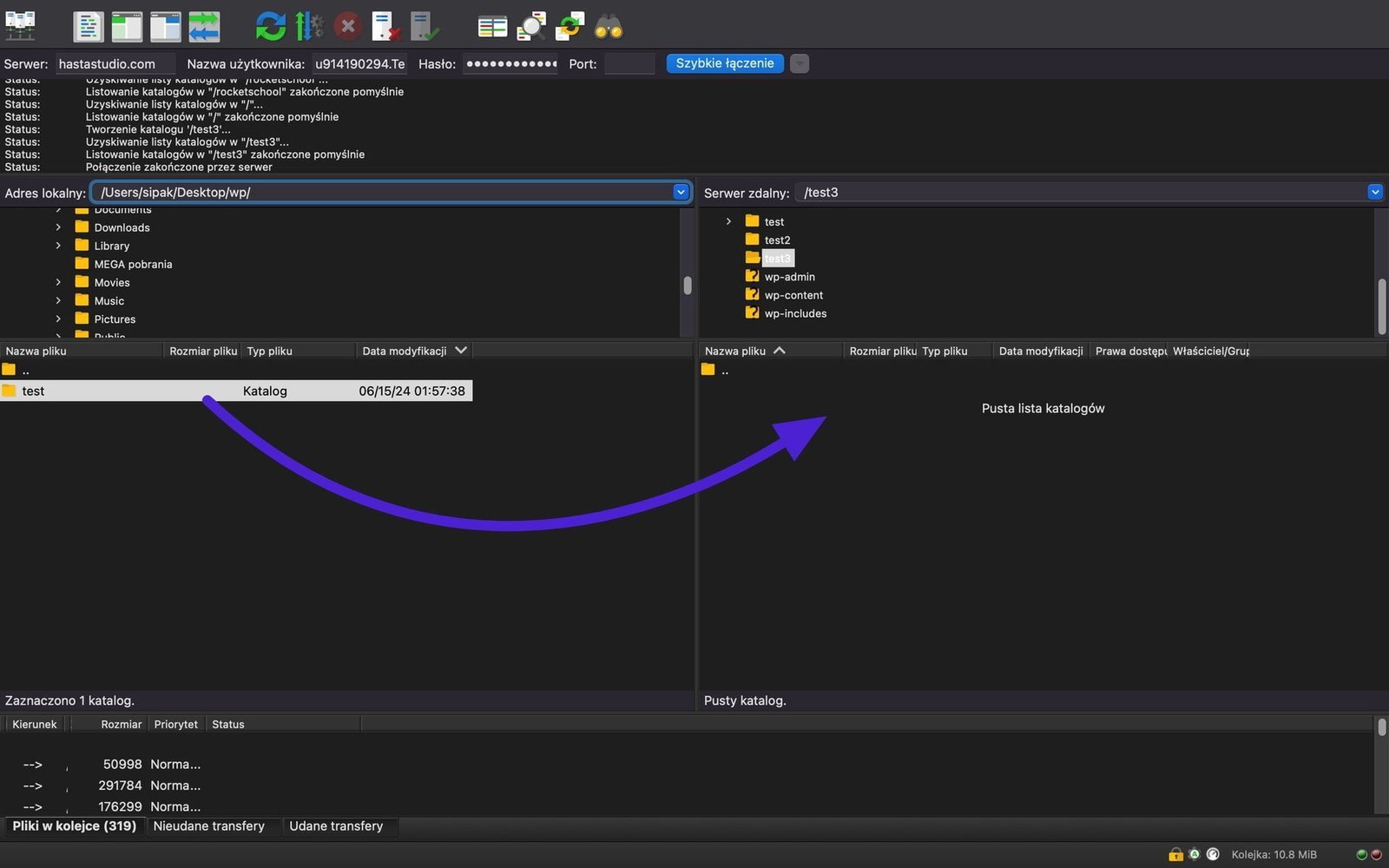
Task: Click the disconnect from server icon
Action: click(385, 26)
